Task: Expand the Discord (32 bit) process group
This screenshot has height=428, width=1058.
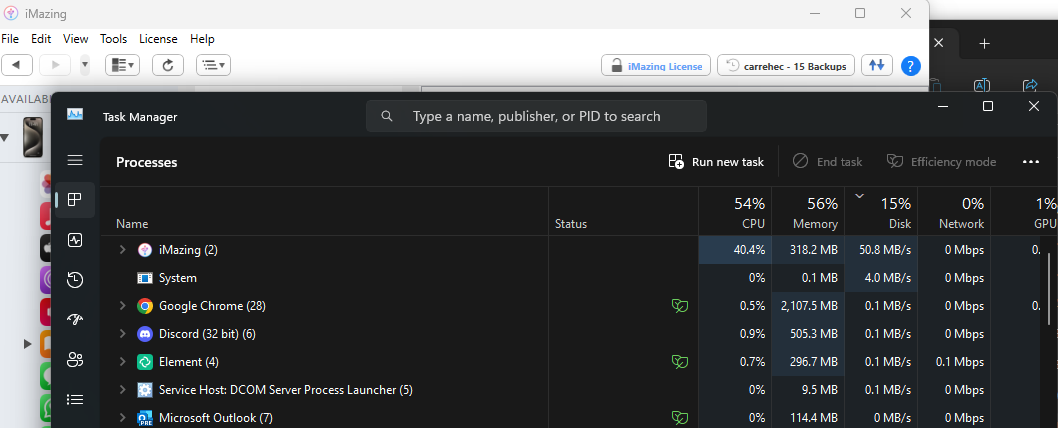Action: 122,333
